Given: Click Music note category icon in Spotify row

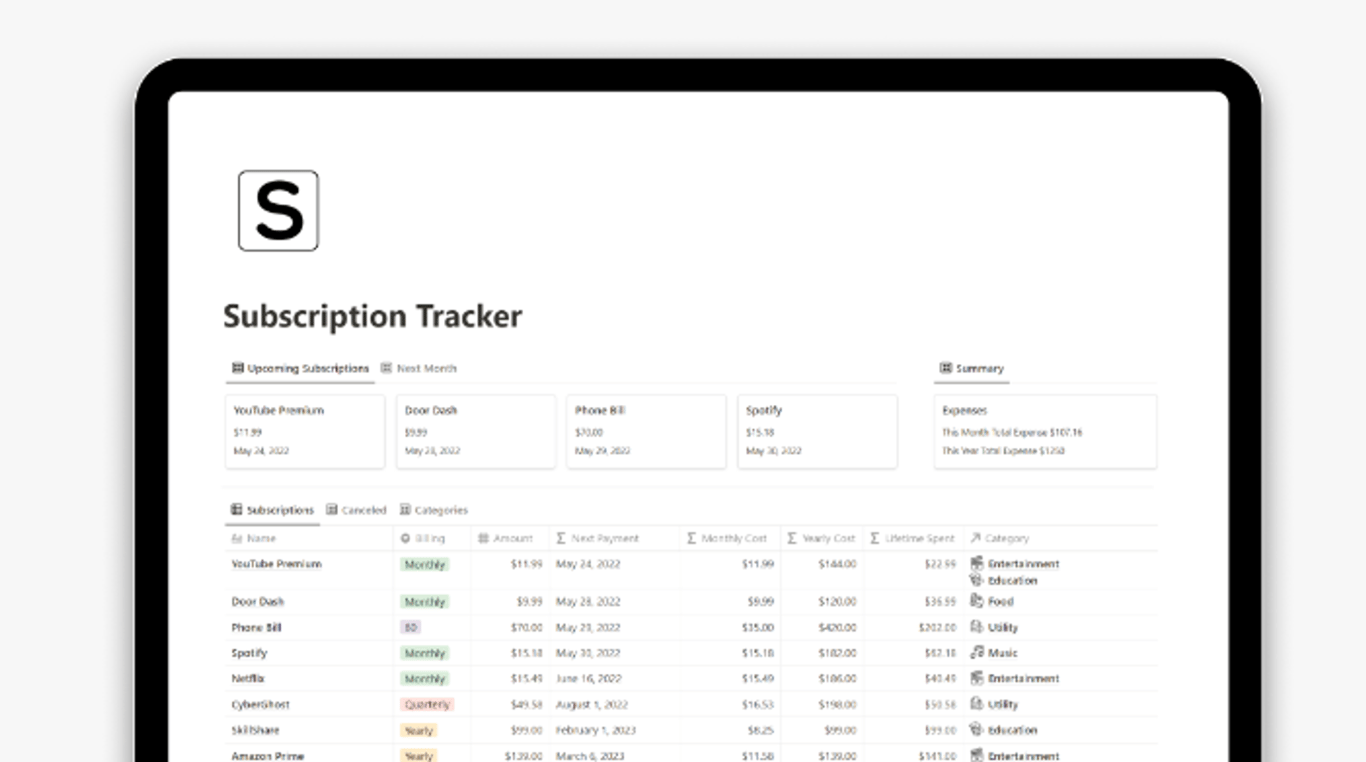Looking at the screenshot, I should [977, 653].
